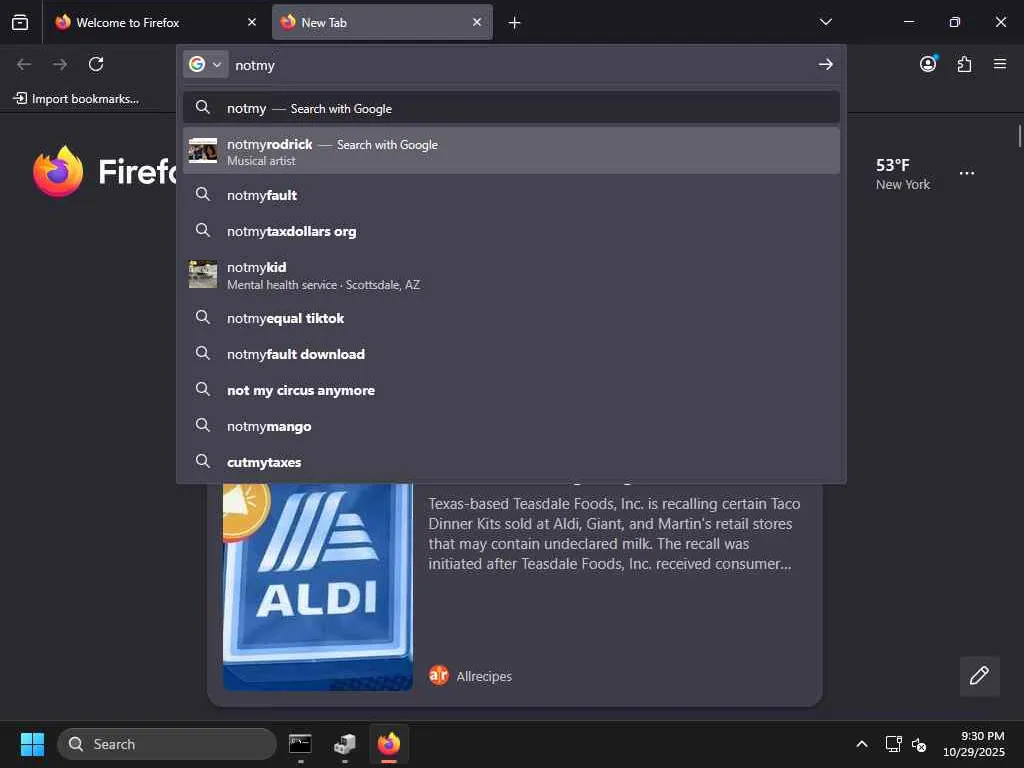Select the notmyrodrick Musical artist suggestion

[511, 152]
